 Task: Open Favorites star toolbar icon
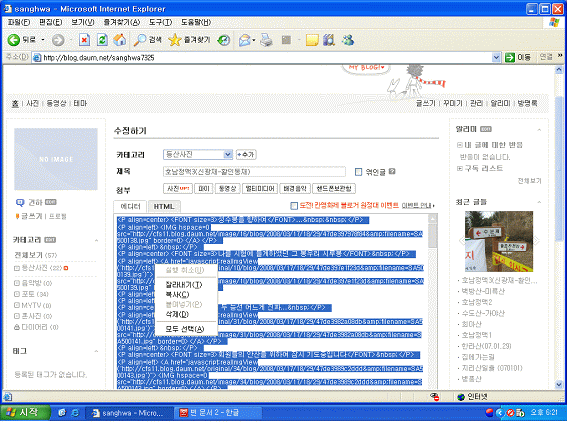coord(175,40)
